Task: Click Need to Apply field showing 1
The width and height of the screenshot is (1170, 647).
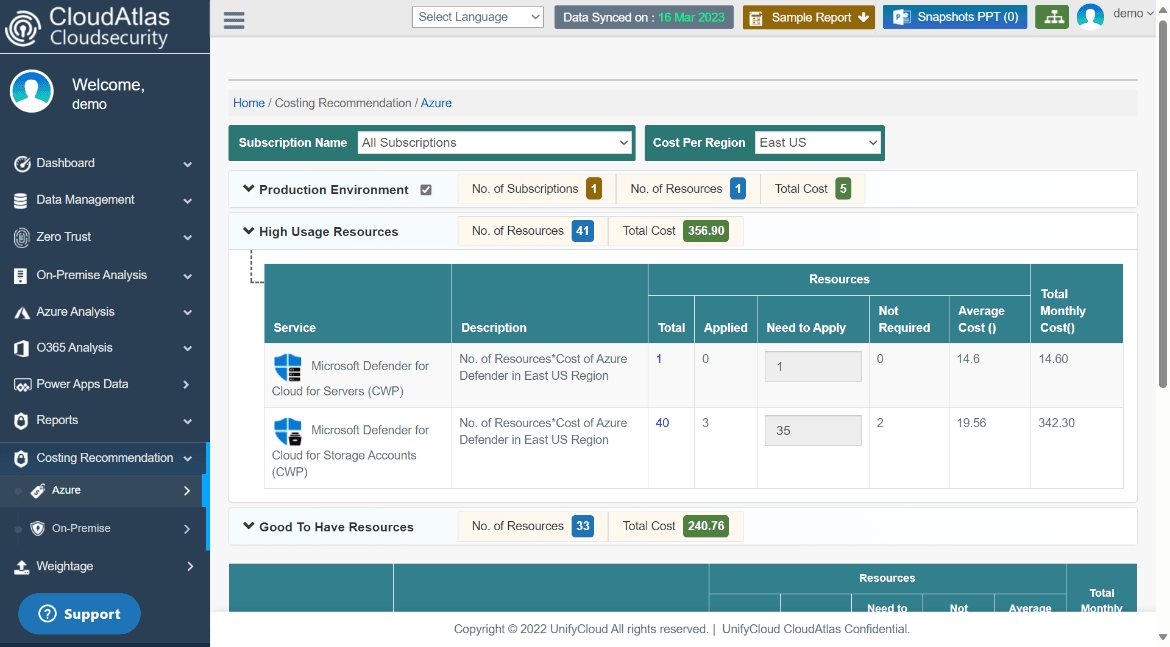Action: pos(813,366)
